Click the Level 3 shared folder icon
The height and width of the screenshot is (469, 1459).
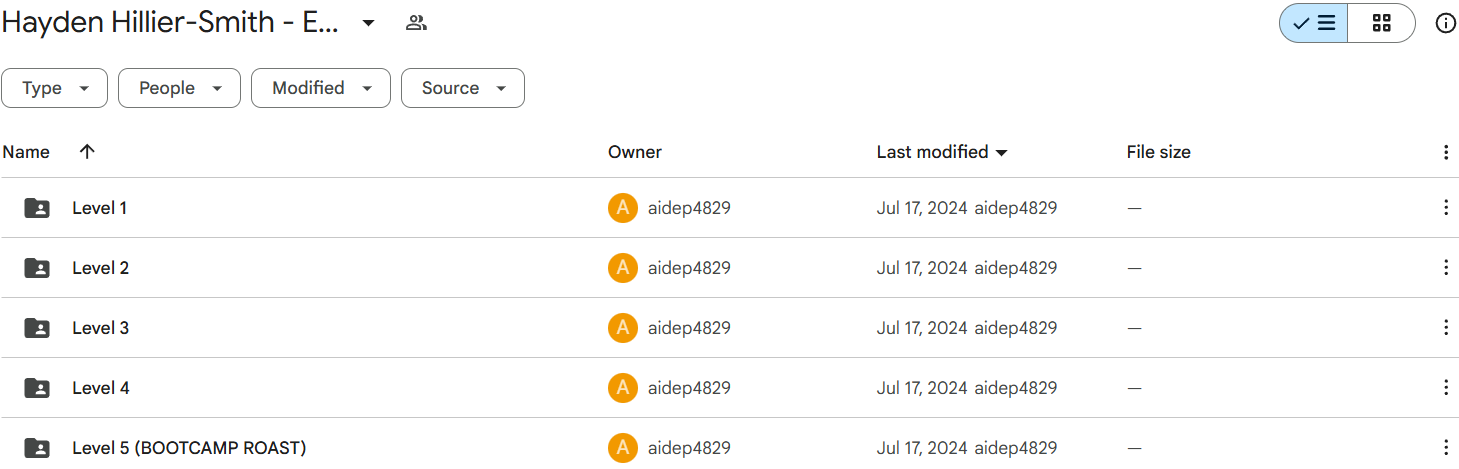click(37, 328)
